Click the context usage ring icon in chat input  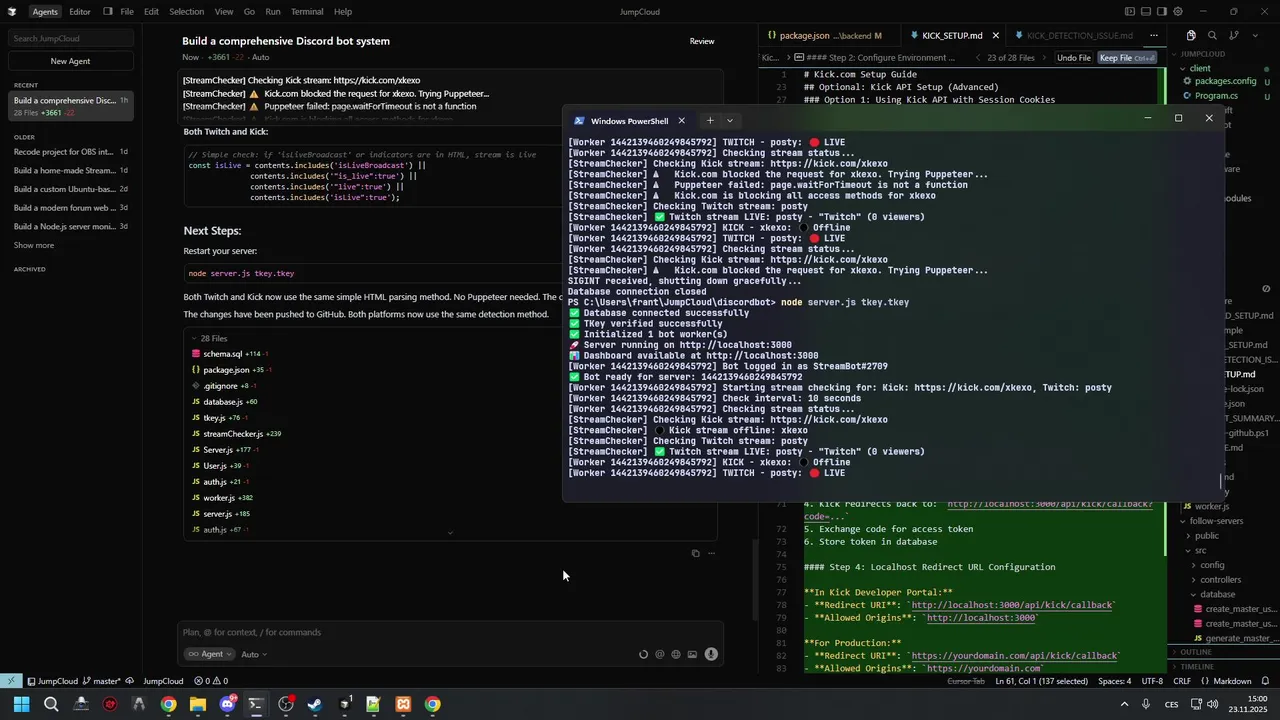coord(643,654)
